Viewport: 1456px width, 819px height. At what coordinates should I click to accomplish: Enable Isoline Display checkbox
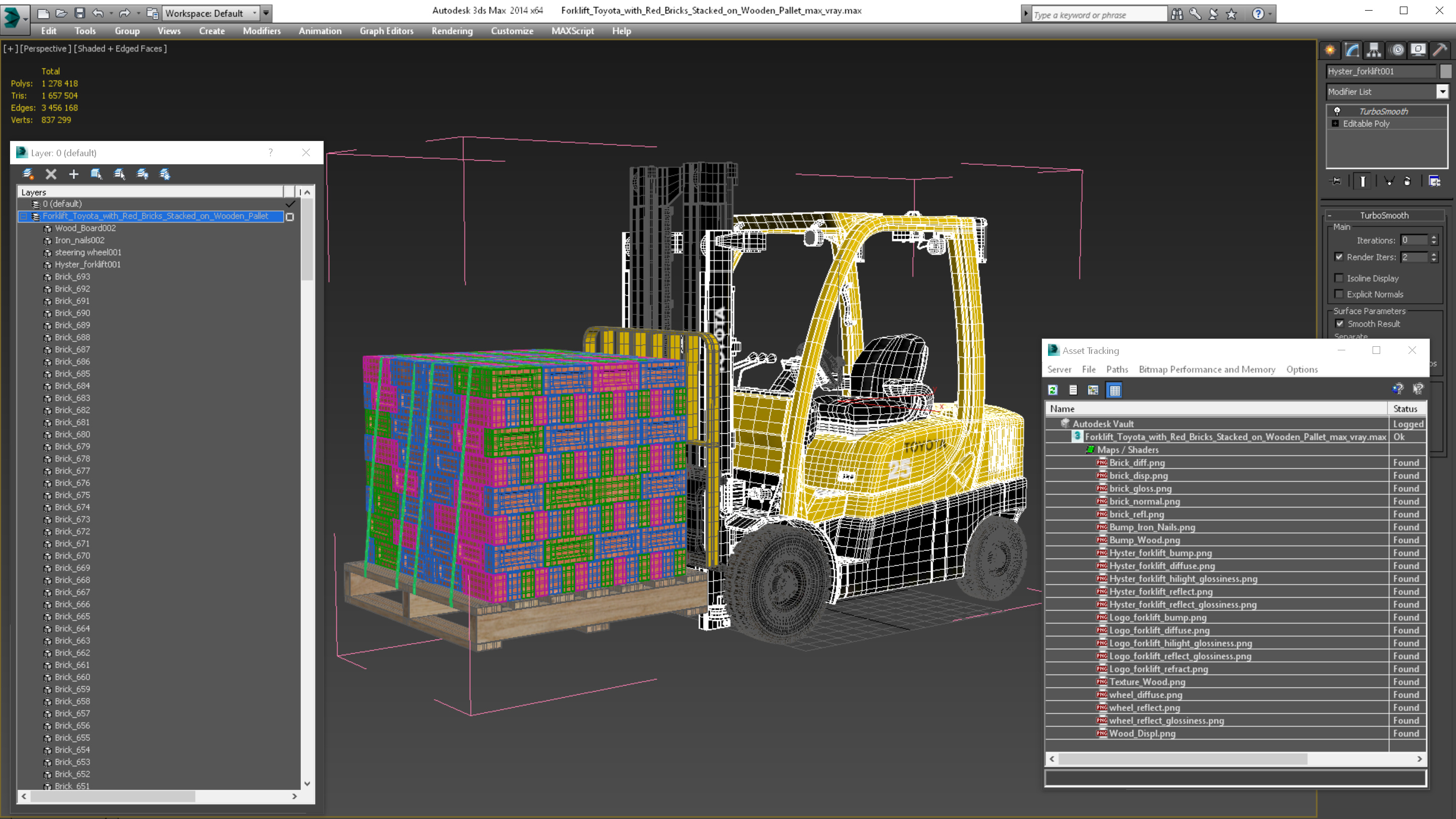1338,278
